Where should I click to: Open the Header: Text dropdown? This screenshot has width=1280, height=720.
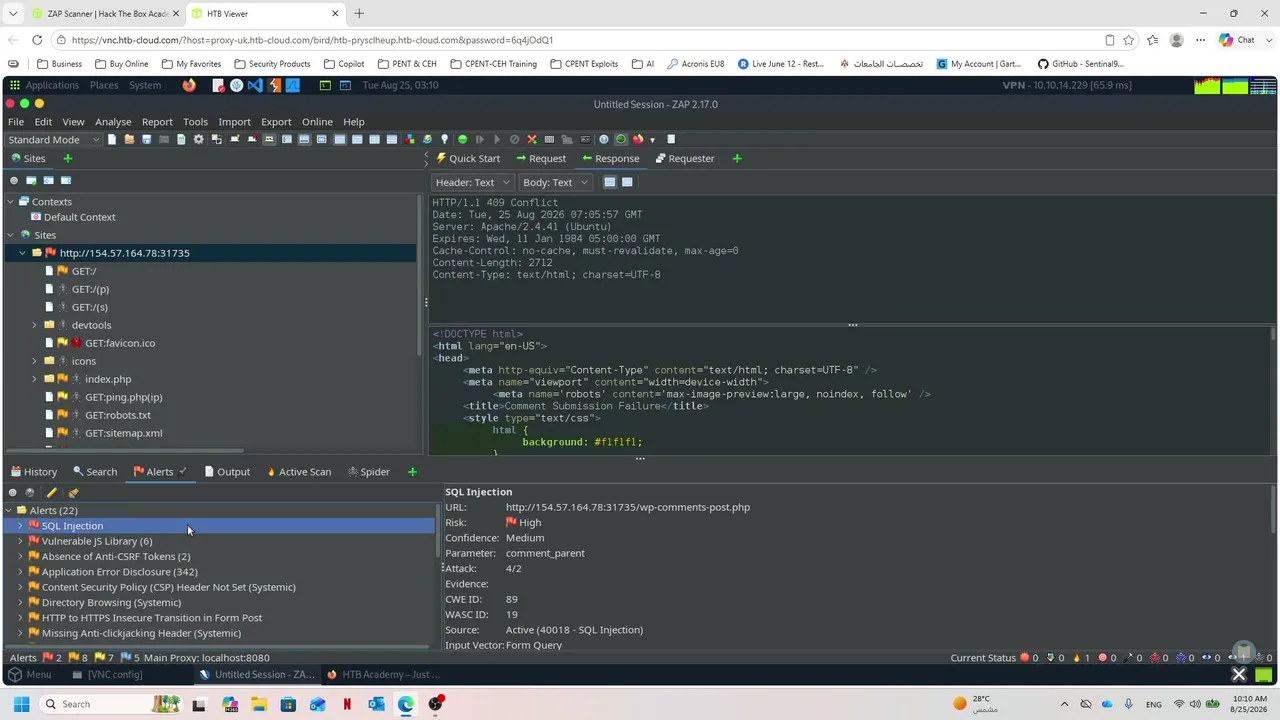click(x=473, y=182)
